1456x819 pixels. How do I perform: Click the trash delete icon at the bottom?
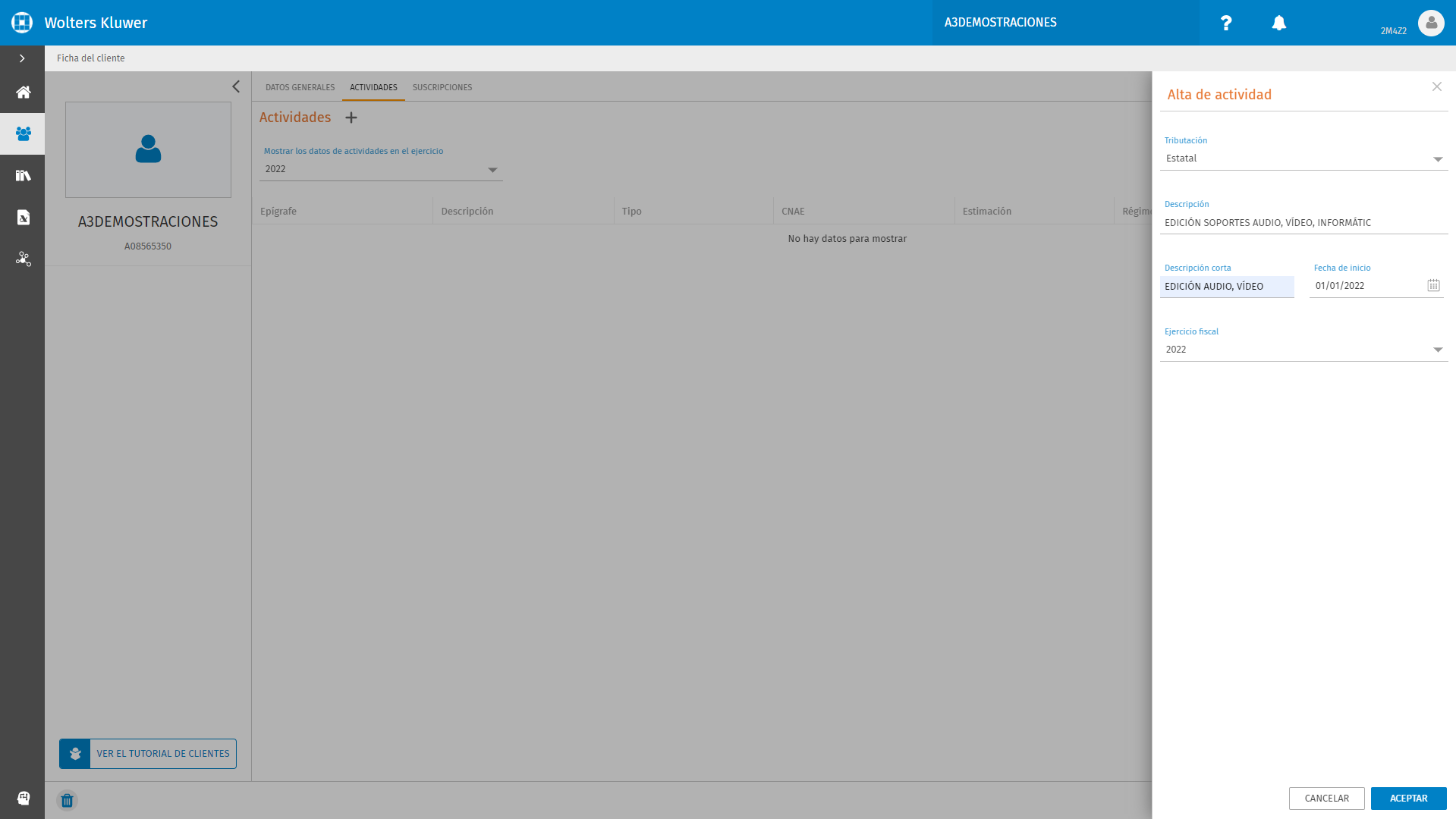click(x=67, y=800)
